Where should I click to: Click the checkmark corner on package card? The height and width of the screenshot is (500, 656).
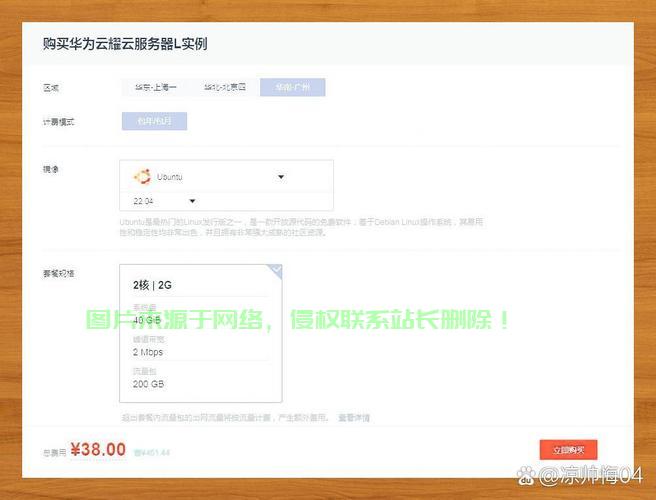(276, 271)
